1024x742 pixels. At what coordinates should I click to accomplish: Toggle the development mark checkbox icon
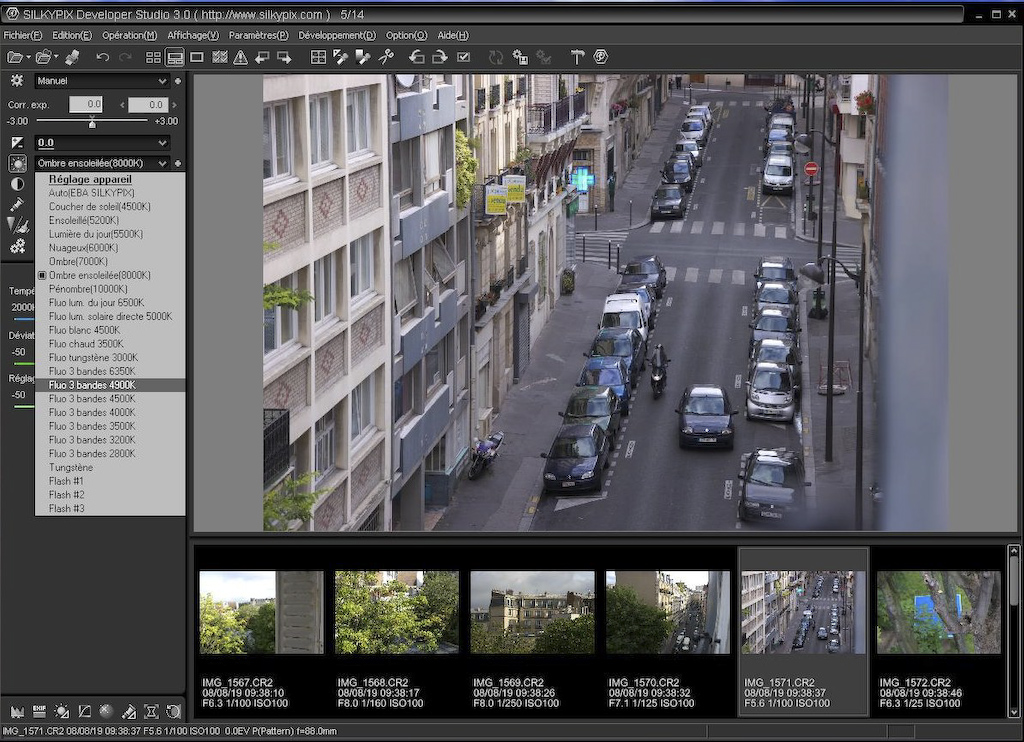coord(464,57)
